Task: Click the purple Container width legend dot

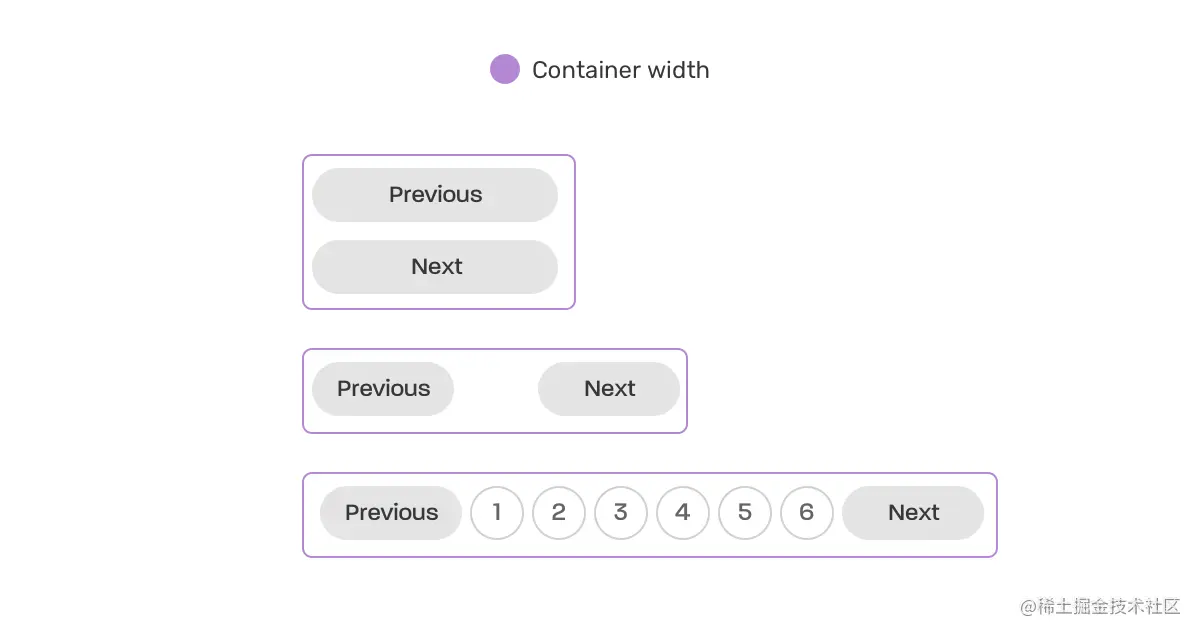Action: coord(505,69)
